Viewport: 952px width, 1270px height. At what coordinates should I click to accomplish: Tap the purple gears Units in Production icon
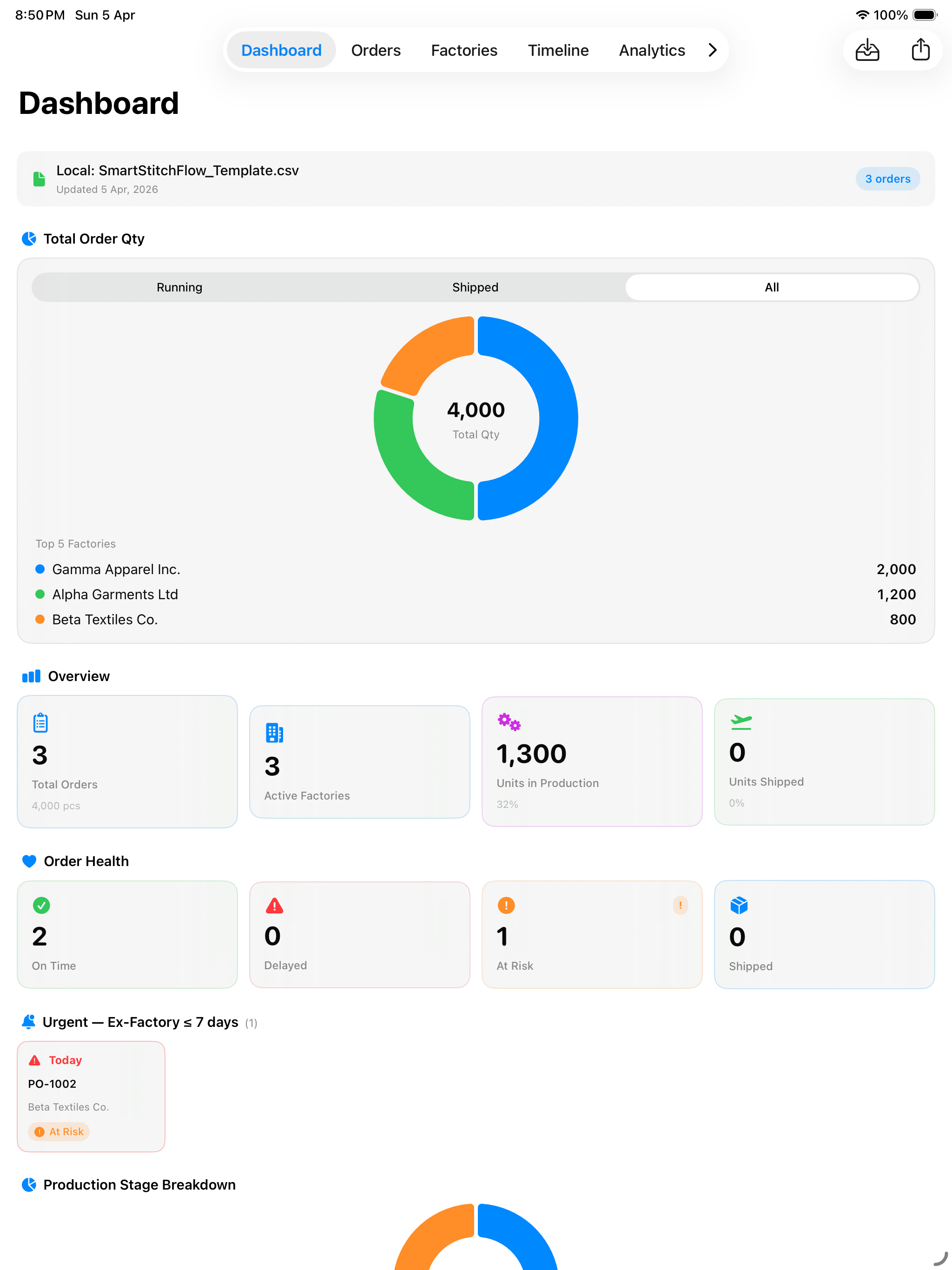point(509,721)
